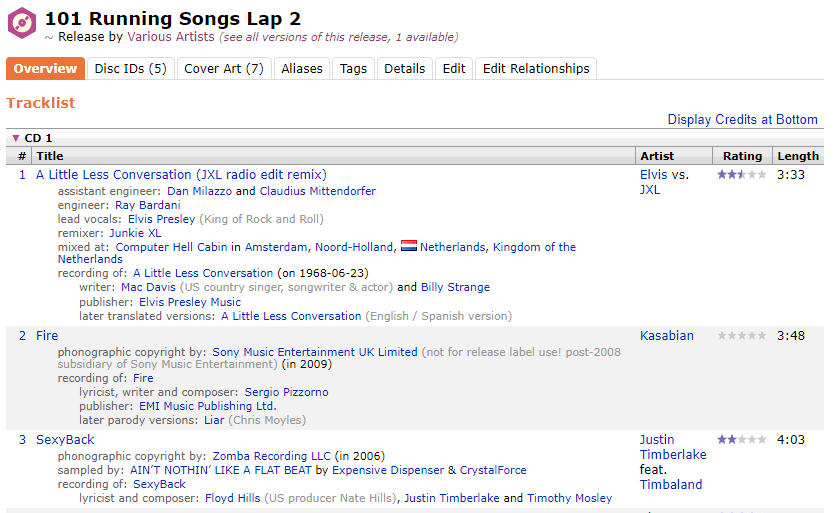
Task: Click the Amsterdam area link
Action: pyautogui.click(x=276, y=247)
